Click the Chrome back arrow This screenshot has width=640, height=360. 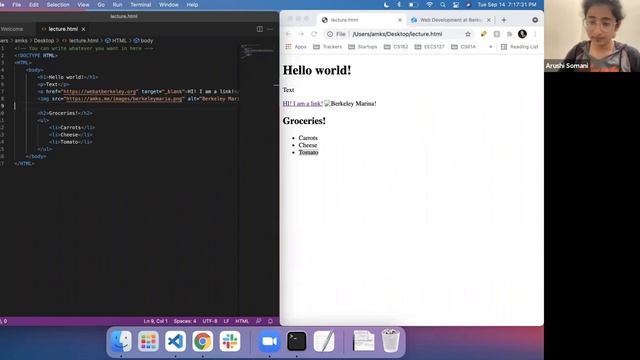pos(289,34)
